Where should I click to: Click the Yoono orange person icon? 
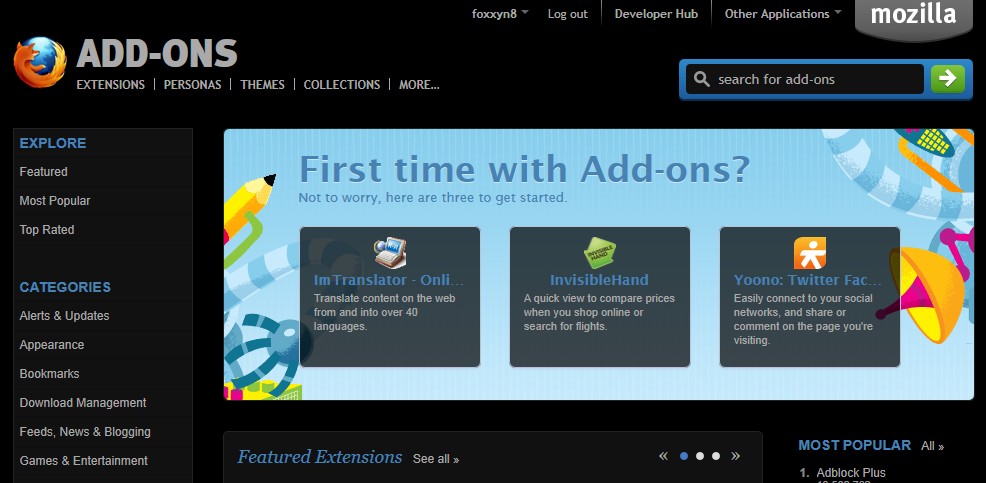tap(810, 253)
